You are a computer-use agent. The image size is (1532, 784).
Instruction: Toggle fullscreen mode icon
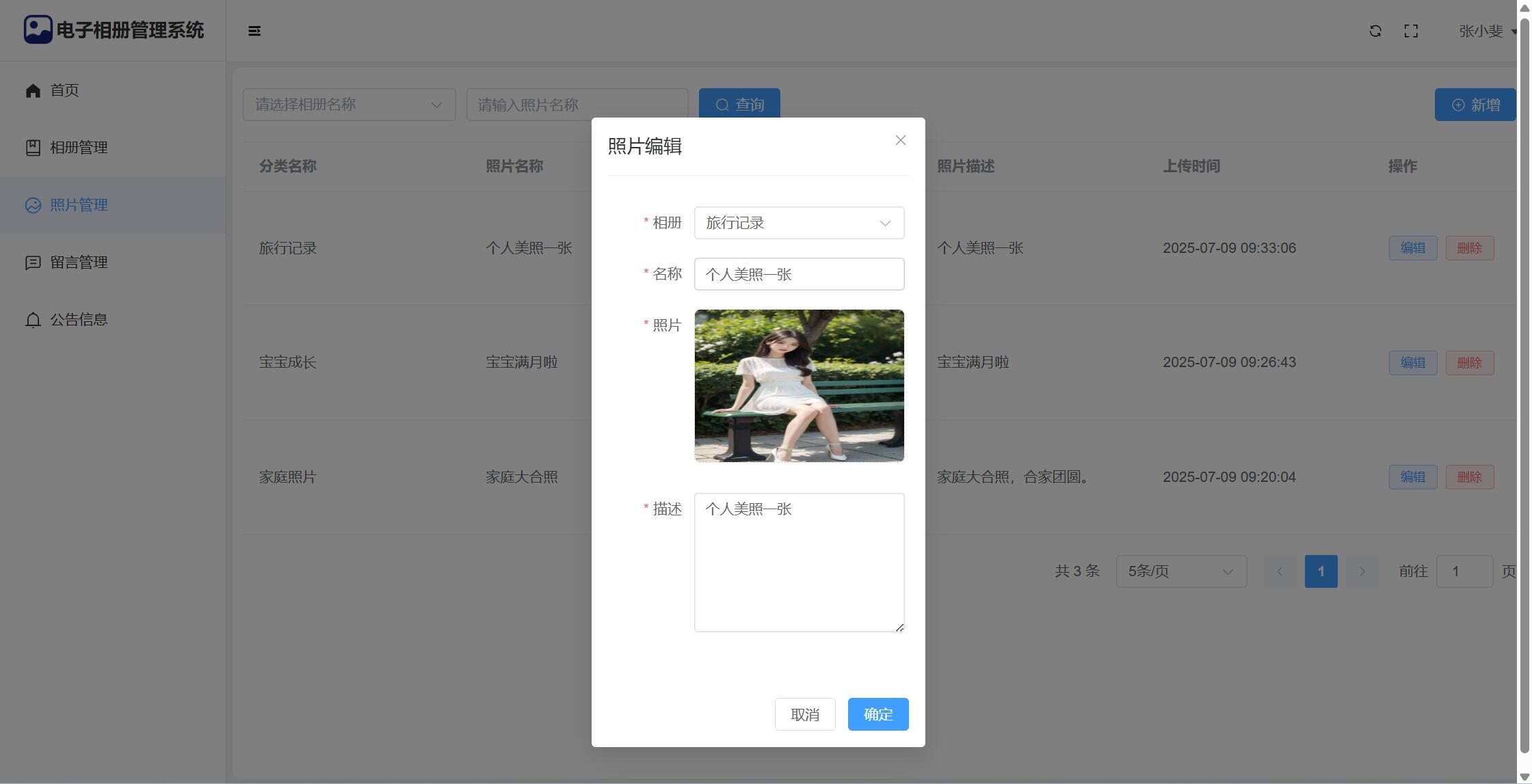(1411, 31)
